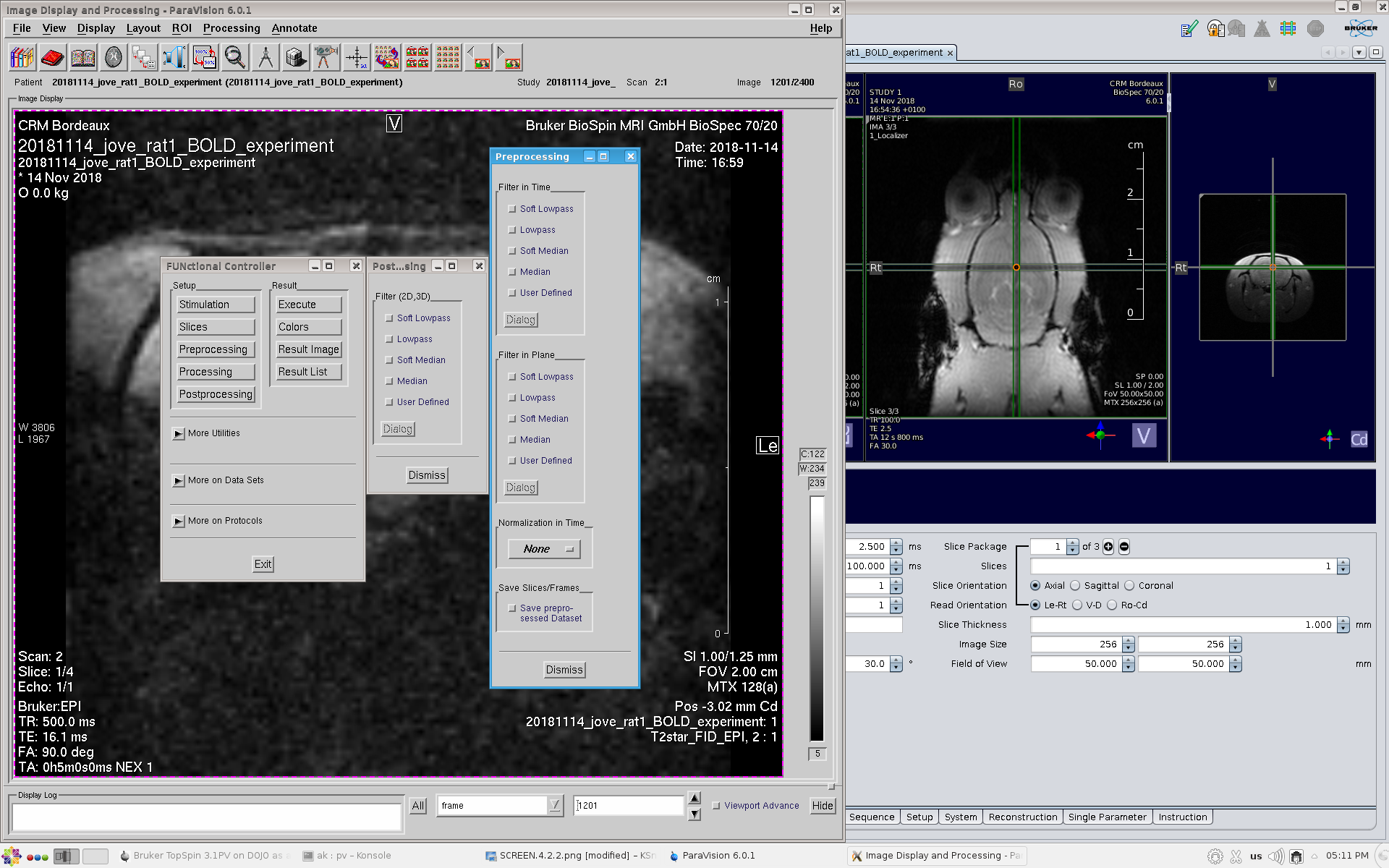This screenshot has height=868, width=1389.
Task: Open the movie camera cine tool
Action: [x=326, y=57]
